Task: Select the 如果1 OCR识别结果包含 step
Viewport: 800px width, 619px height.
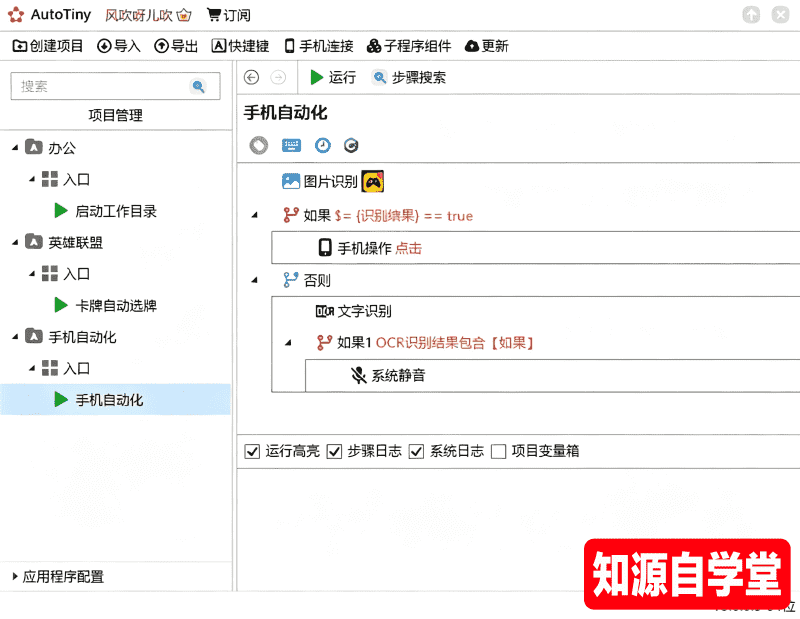Action: point(425,342)
